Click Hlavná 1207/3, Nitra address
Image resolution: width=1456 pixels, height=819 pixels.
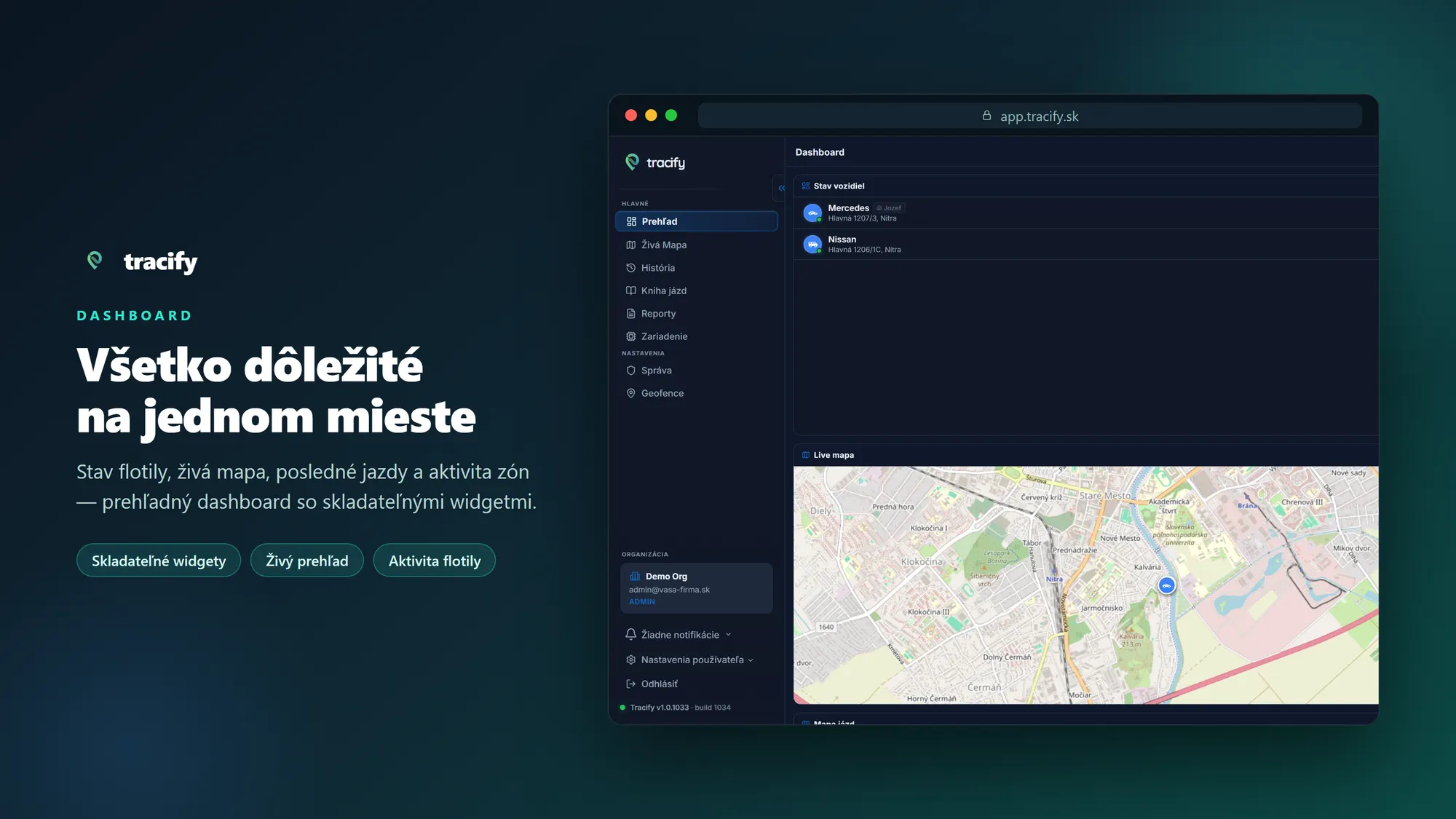pos(862,218)
